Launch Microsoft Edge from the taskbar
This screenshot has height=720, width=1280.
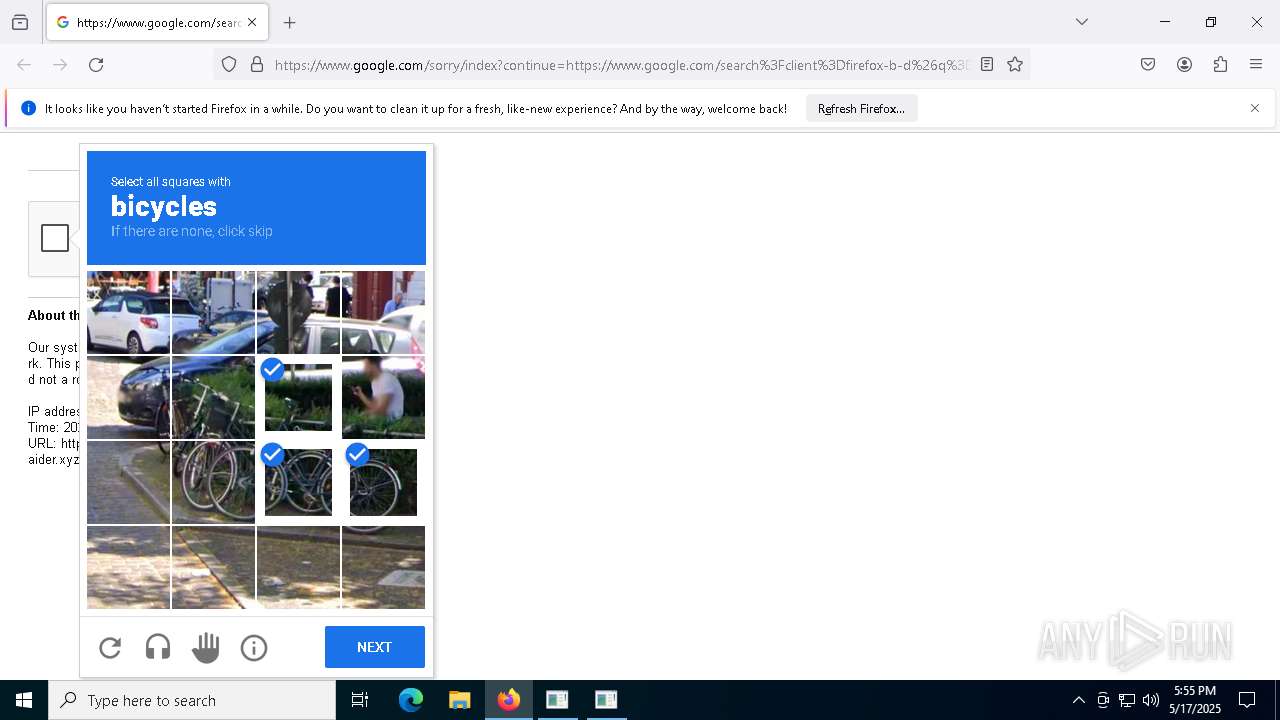click(411, 700)
